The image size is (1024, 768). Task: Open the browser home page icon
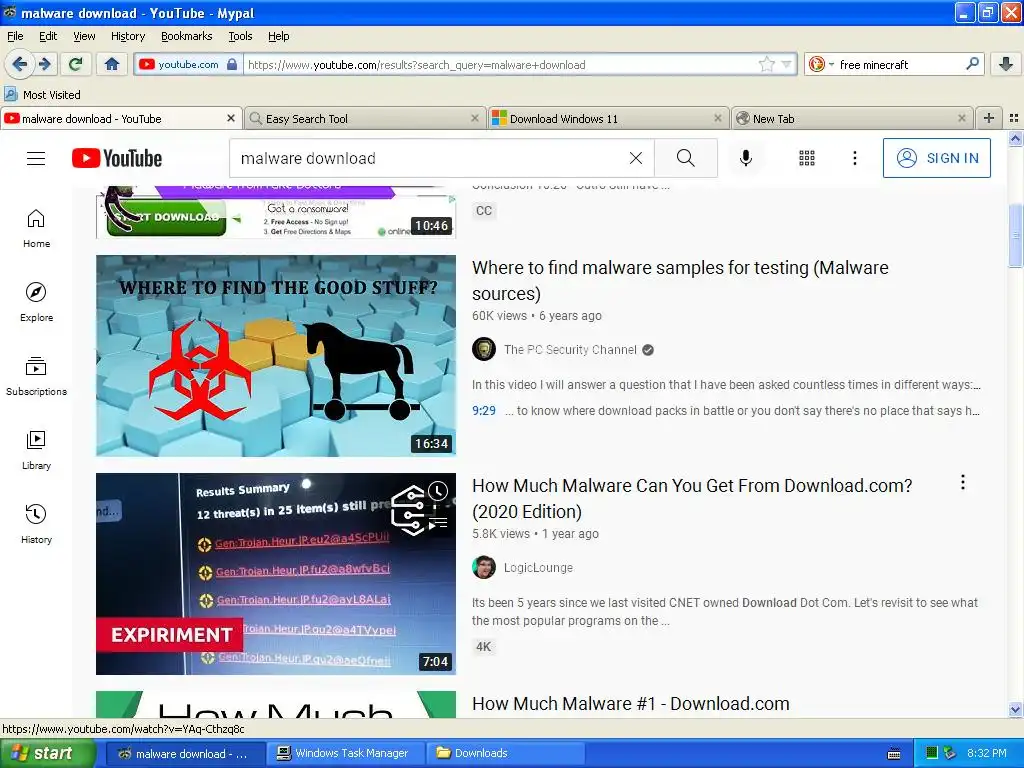tap(112, 64)
